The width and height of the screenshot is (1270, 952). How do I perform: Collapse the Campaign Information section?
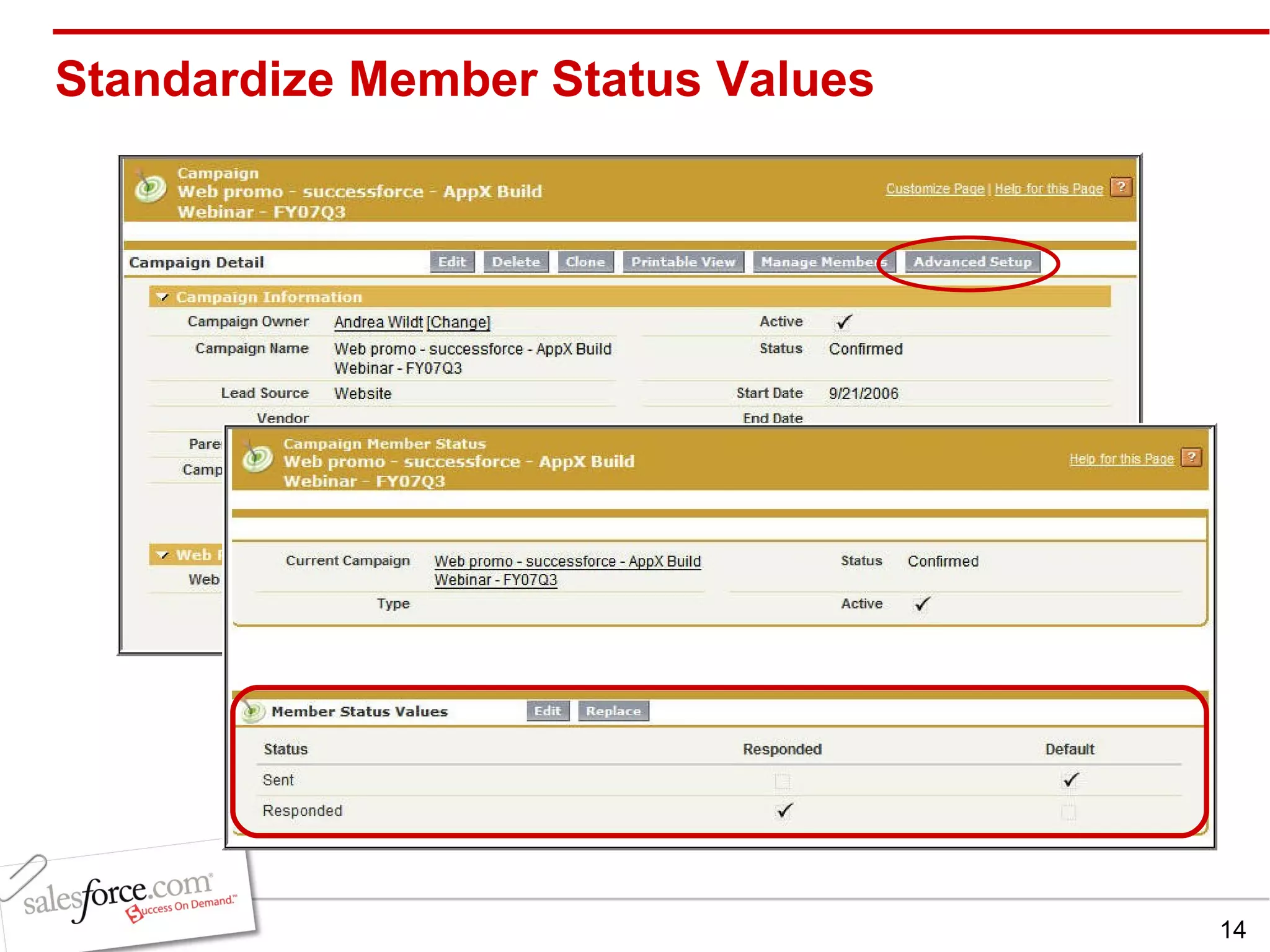162,297
